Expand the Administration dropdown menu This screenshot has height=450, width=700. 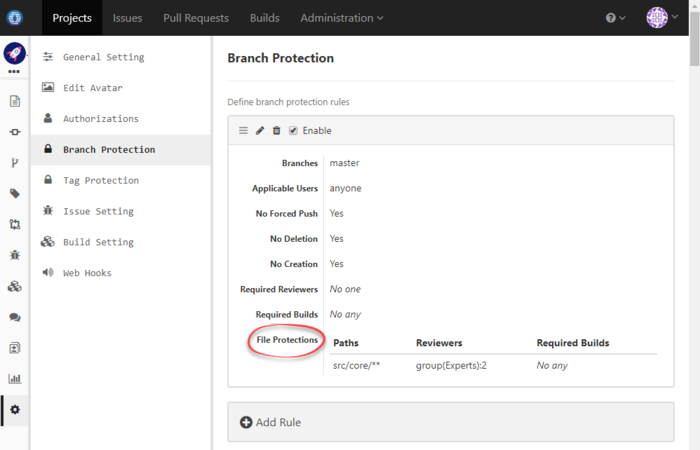341,18
